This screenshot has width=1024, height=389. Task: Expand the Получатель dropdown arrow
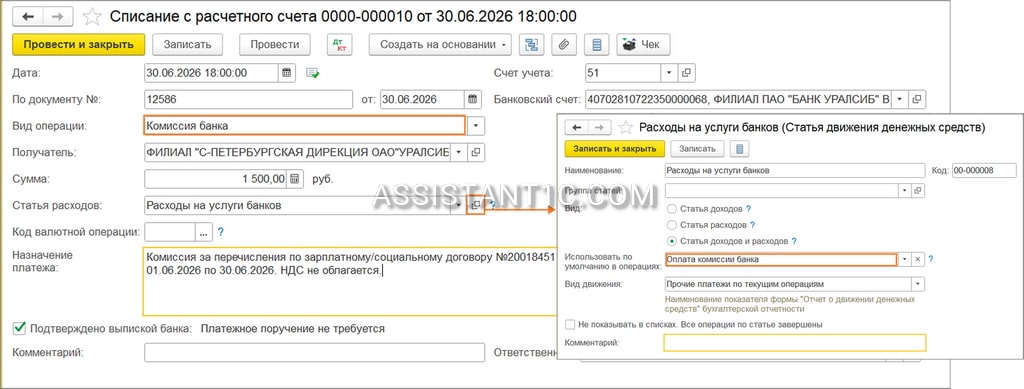tap(458, 152)
